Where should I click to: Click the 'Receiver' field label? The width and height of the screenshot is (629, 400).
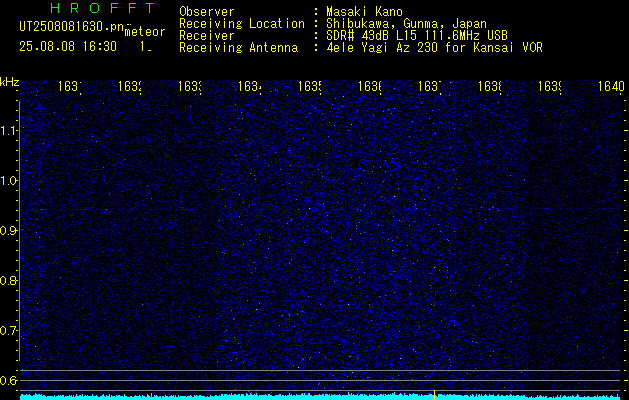(x=207, y=36)
